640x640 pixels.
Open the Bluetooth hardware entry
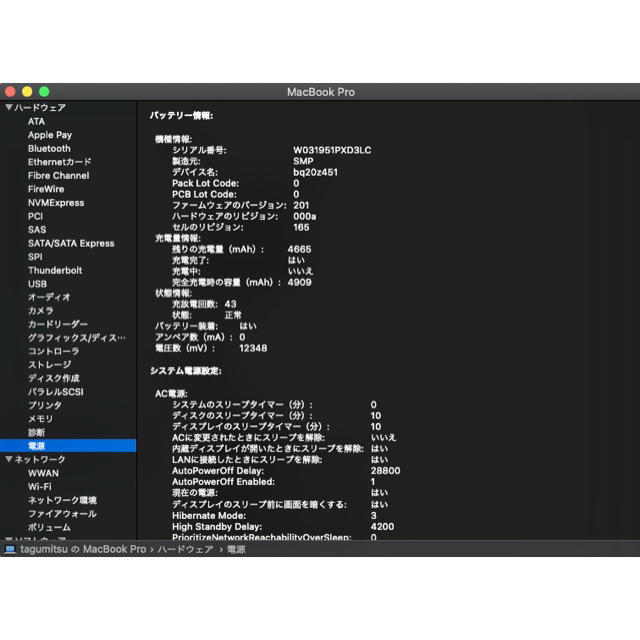[x=49, y=148]
